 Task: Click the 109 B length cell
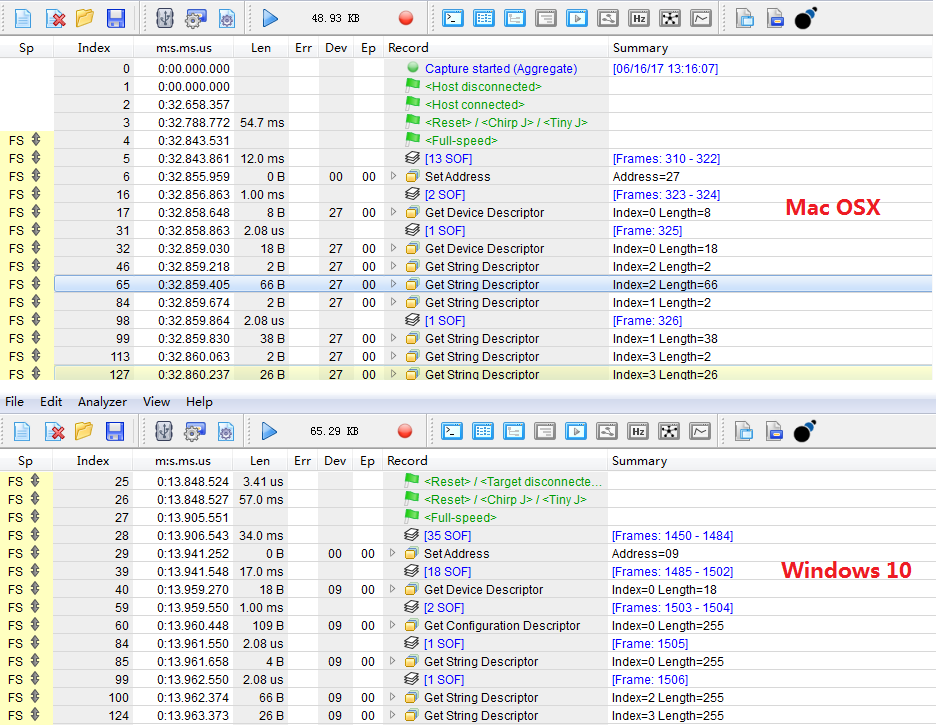pyautogui.click(x=268, y=626)
